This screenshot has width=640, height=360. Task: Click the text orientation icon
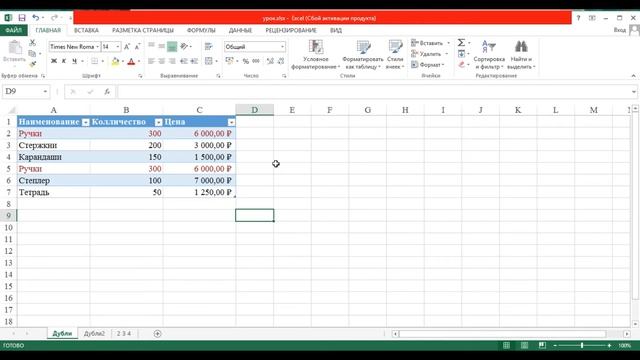point(184,46)
